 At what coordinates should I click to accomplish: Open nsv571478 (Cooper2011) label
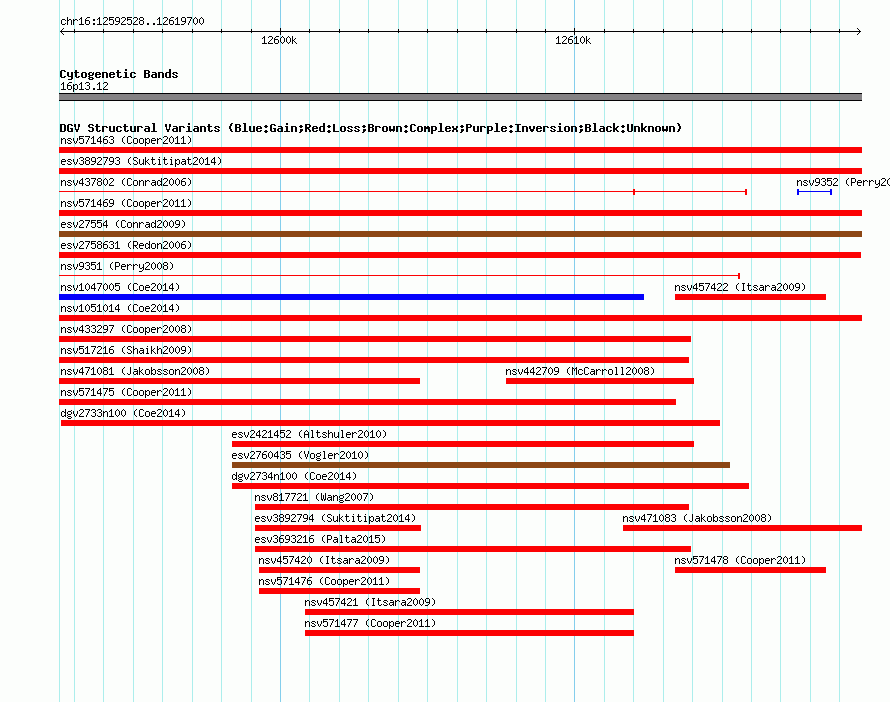(x=740, y=560)
